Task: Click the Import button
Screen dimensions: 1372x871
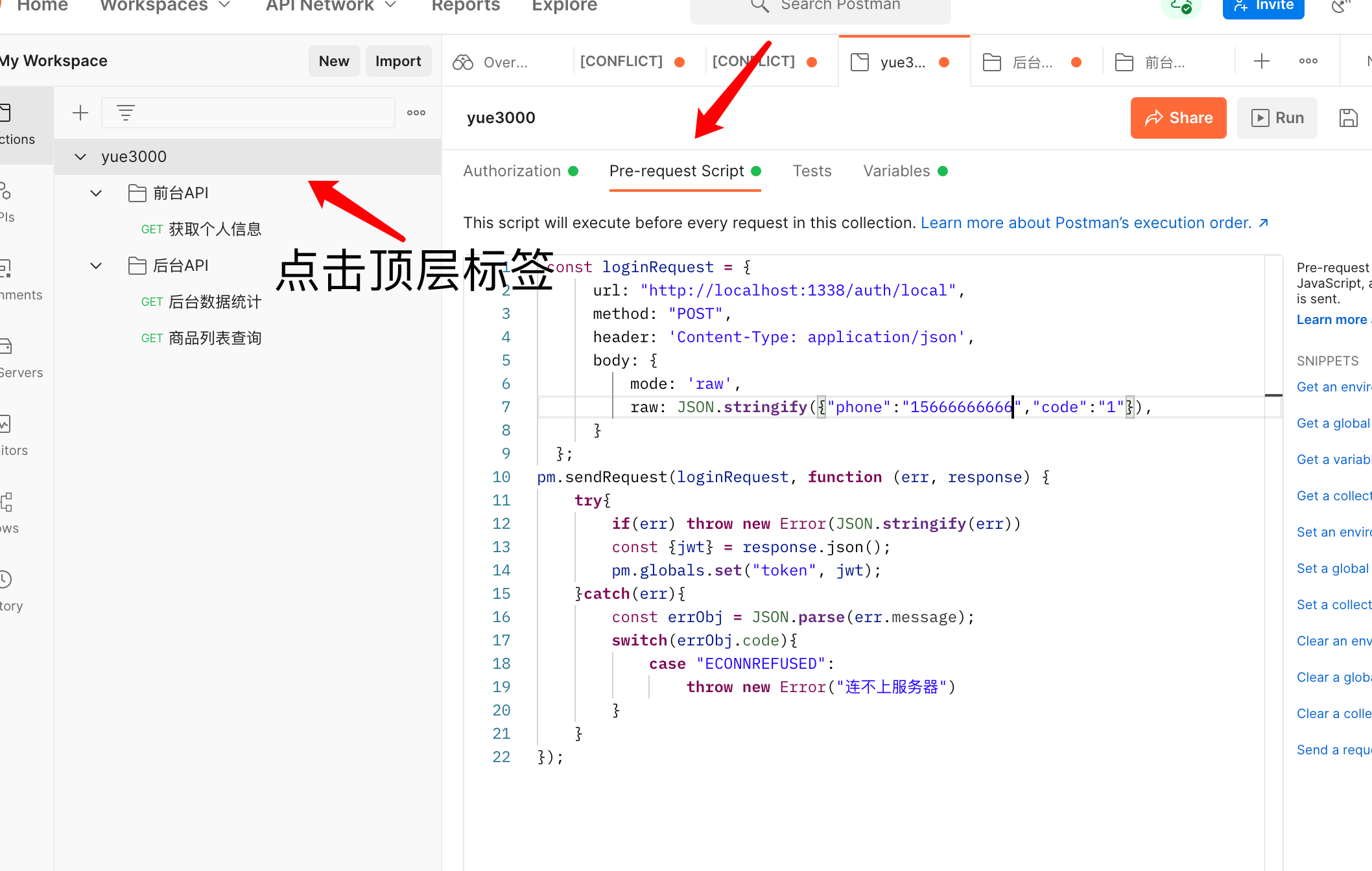Action: click(398, 61)
